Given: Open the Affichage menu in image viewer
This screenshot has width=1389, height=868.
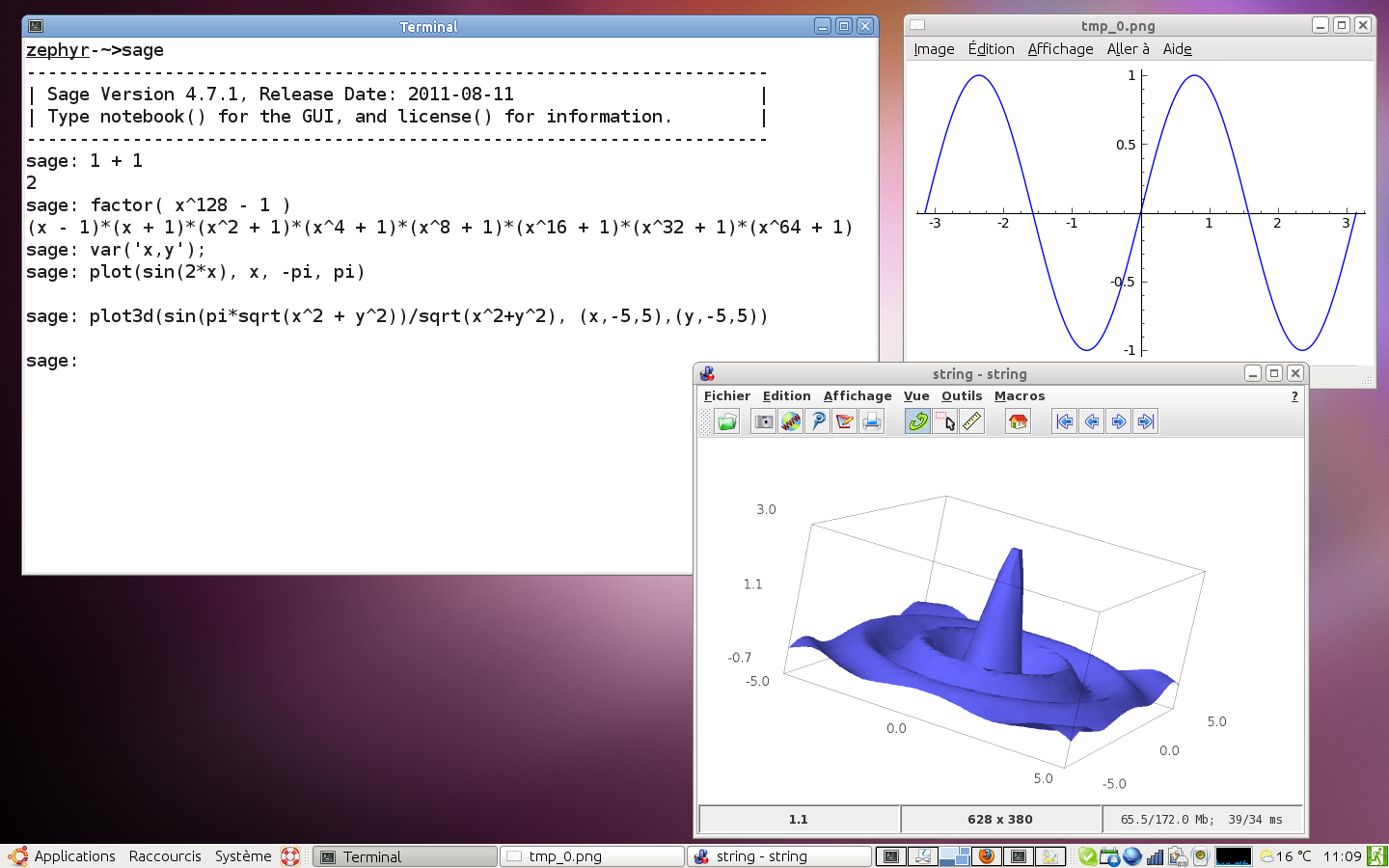Looking at the screenshot, I should pyautogui.click(x=1060, y=49).
